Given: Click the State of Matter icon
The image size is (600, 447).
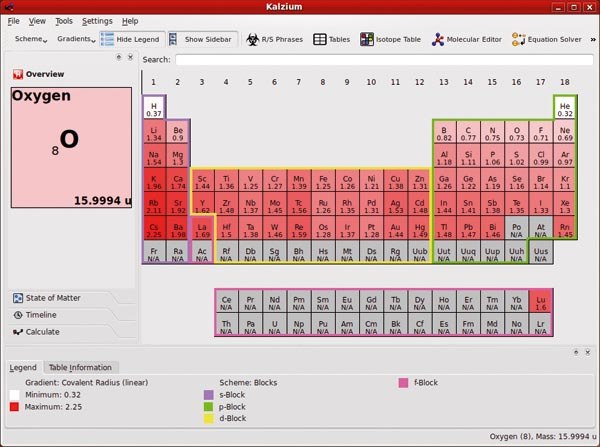Looking at the screenshot, I should [x=18, y=298].
